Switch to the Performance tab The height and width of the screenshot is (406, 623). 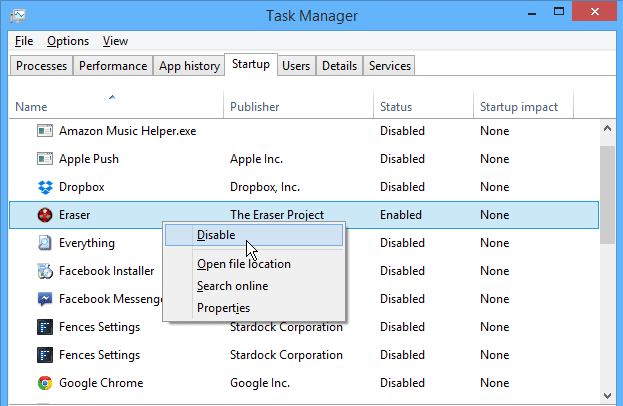pyautogui.click(x=113, y=66)
